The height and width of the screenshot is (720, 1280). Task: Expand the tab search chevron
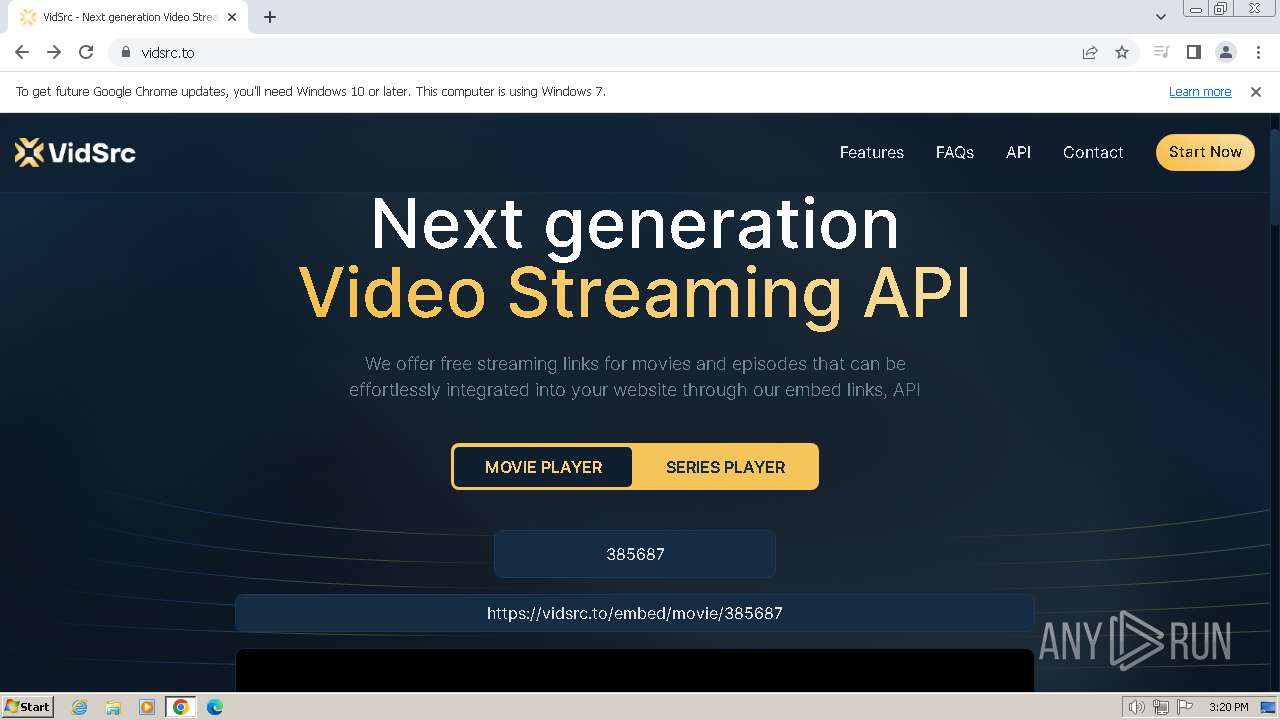click(x=1160, y=17)
